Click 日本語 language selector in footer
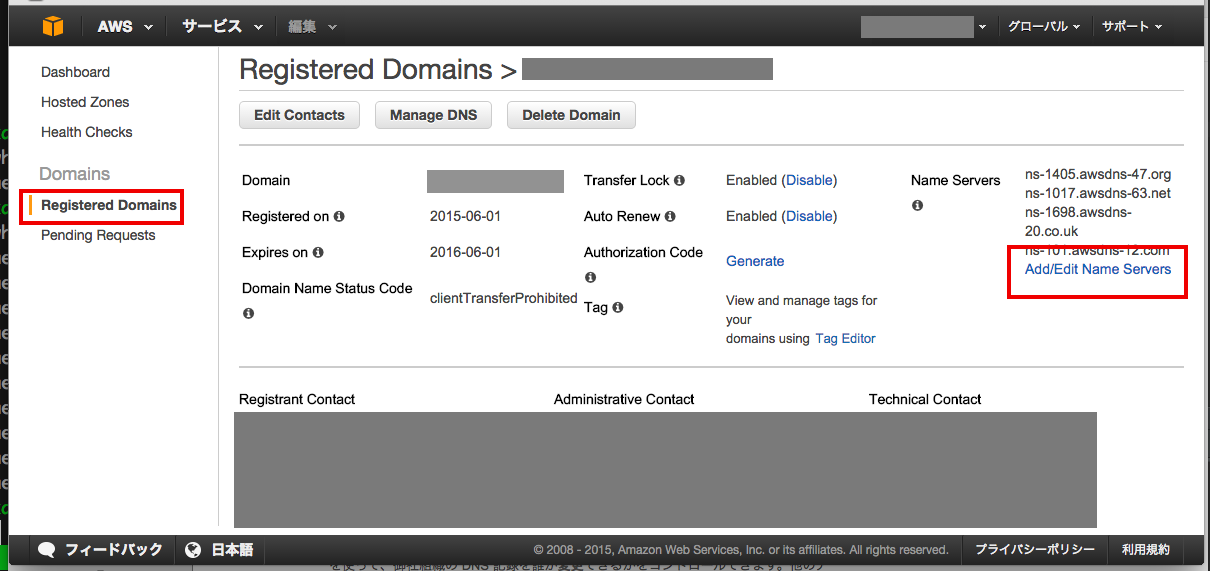1210x571 pixels. [x=232, y=550]
